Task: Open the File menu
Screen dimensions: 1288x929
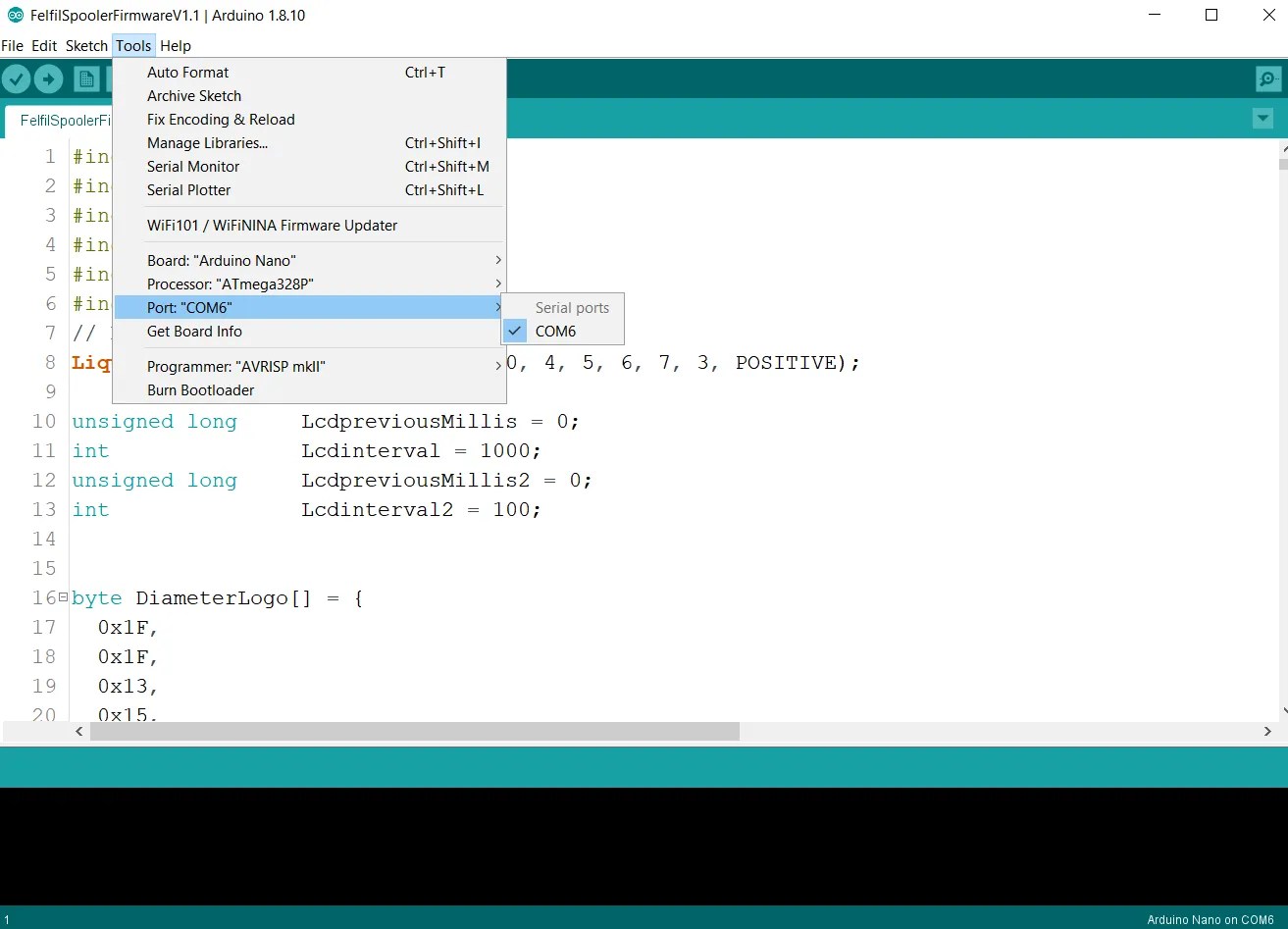Action: tap(13, 46)
